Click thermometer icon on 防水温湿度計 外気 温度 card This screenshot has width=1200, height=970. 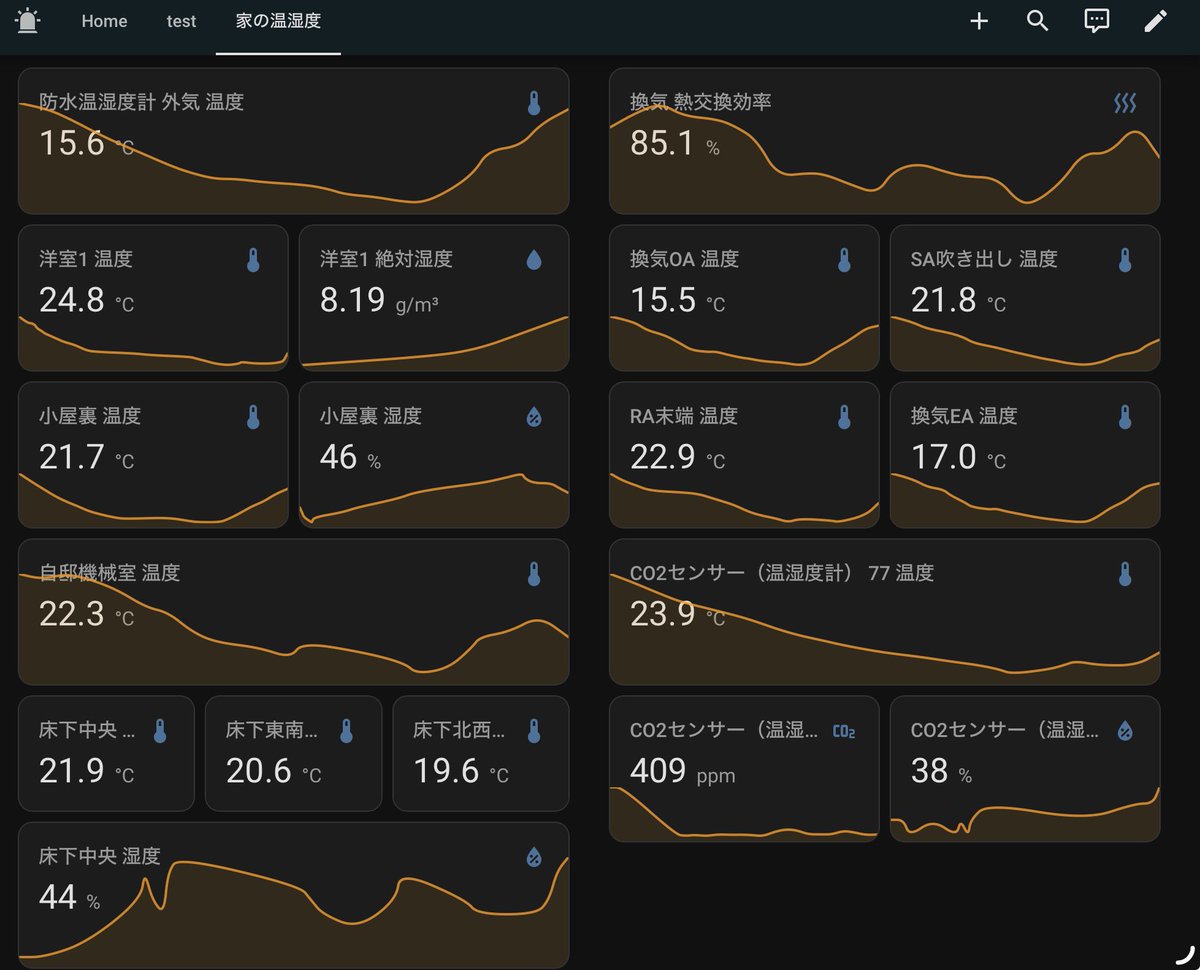point(534,103)
